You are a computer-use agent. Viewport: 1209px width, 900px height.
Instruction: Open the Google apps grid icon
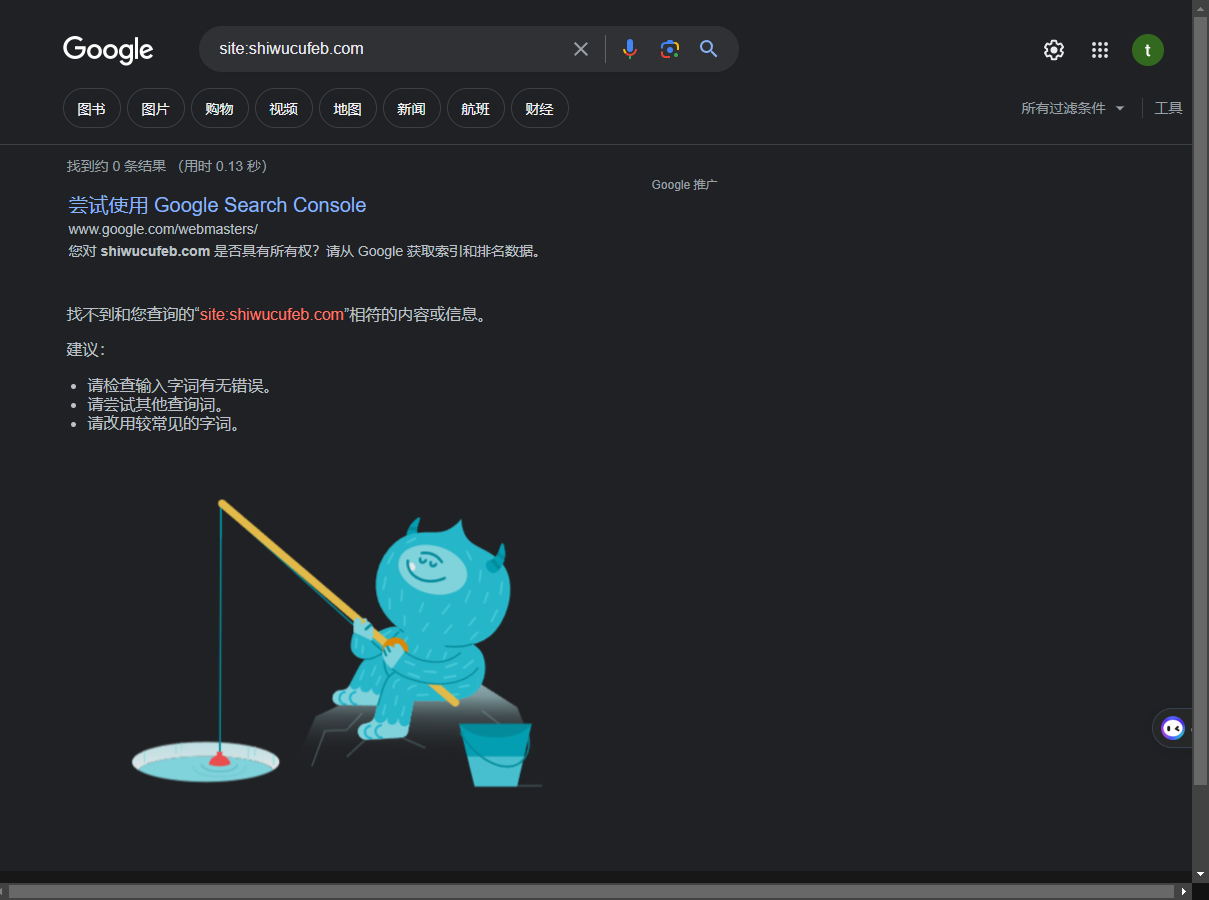(x=1100, y=49)
